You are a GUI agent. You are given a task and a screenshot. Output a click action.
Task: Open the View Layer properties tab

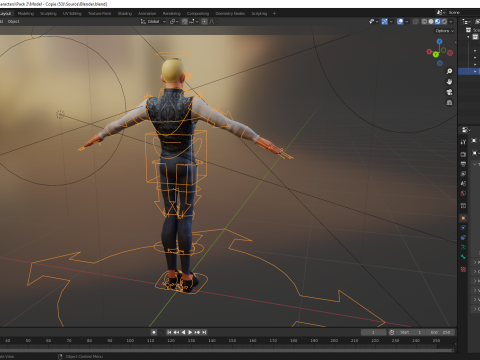[x=463, y=174]
